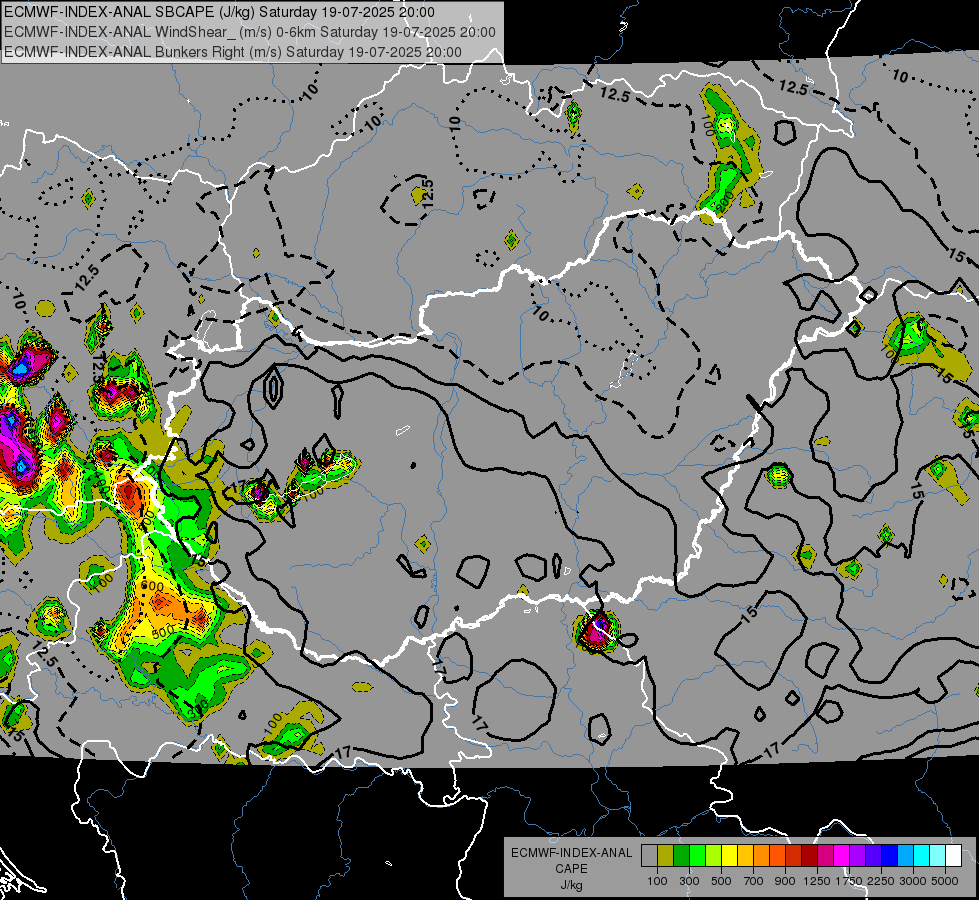Image resolution: width=979 pixels, height=900 pixels.
Task: Click the legend value 700
Action: point(753,881)
